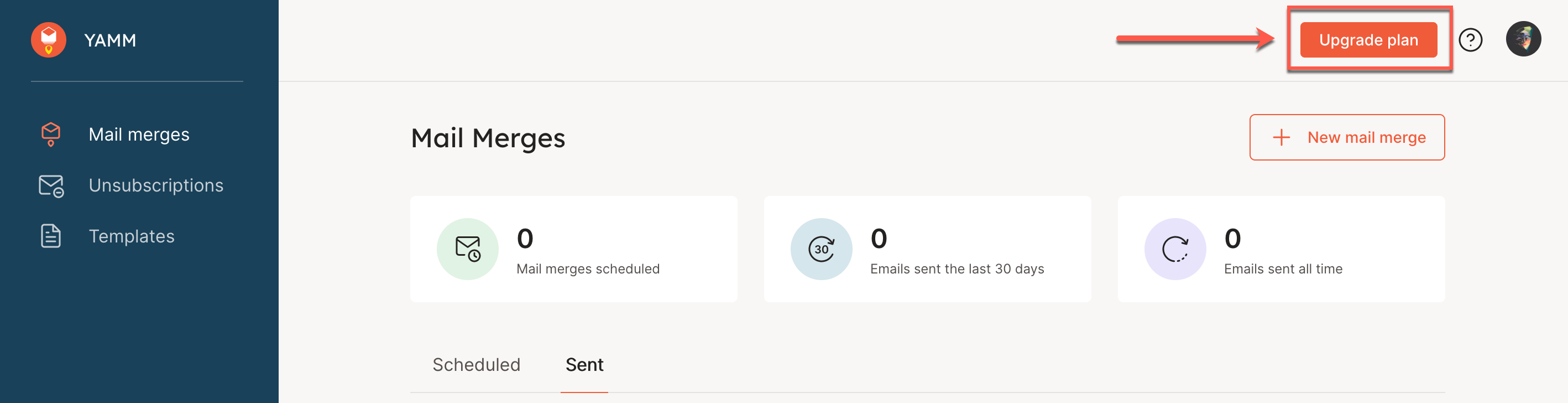The image size is (1568, 403).
Task: Select the Sent tab
Action: [x=584, y=365]
